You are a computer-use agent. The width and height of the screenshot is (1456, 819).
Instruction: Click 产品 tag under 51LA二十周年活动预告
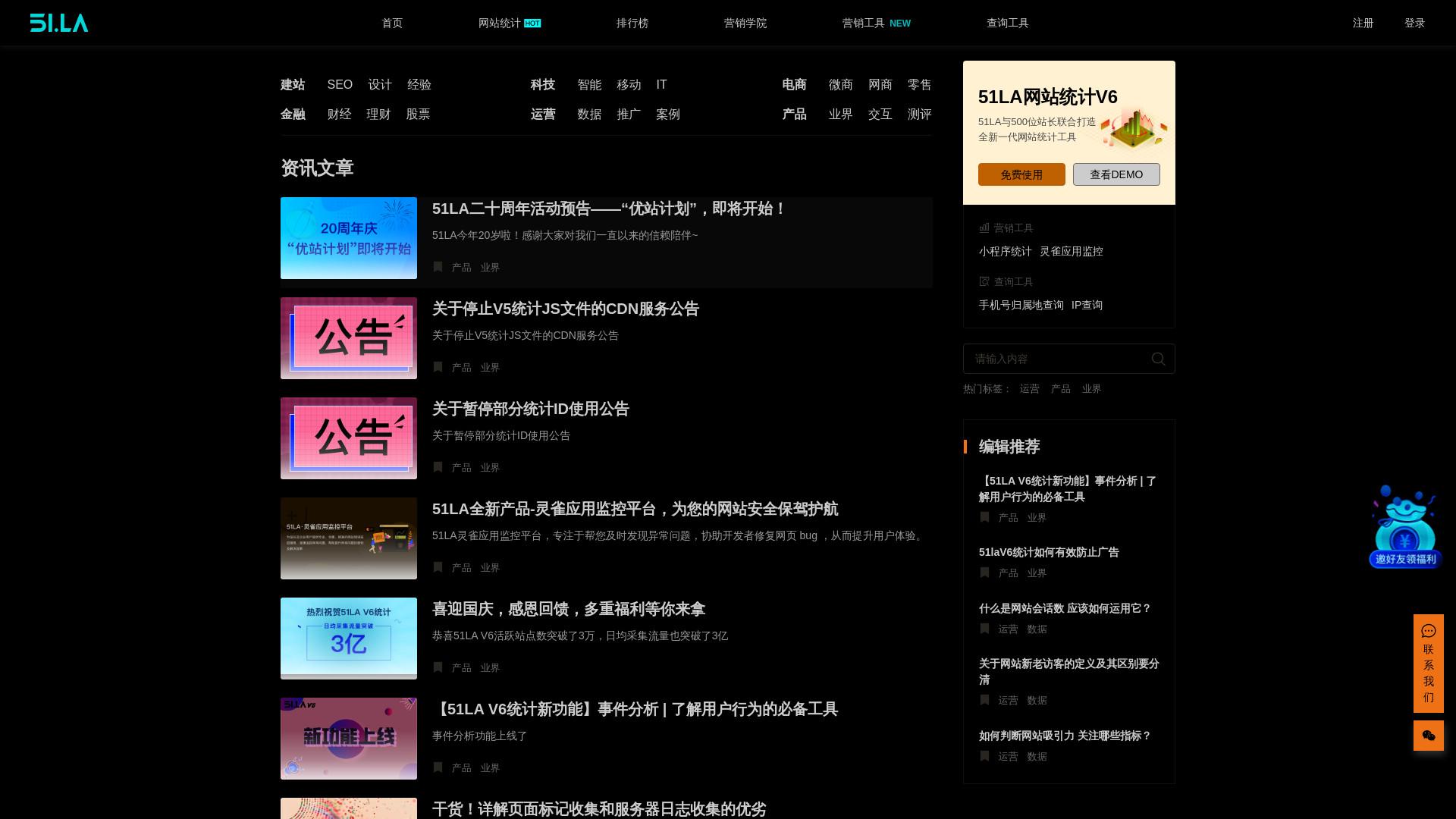coord(461,267)
